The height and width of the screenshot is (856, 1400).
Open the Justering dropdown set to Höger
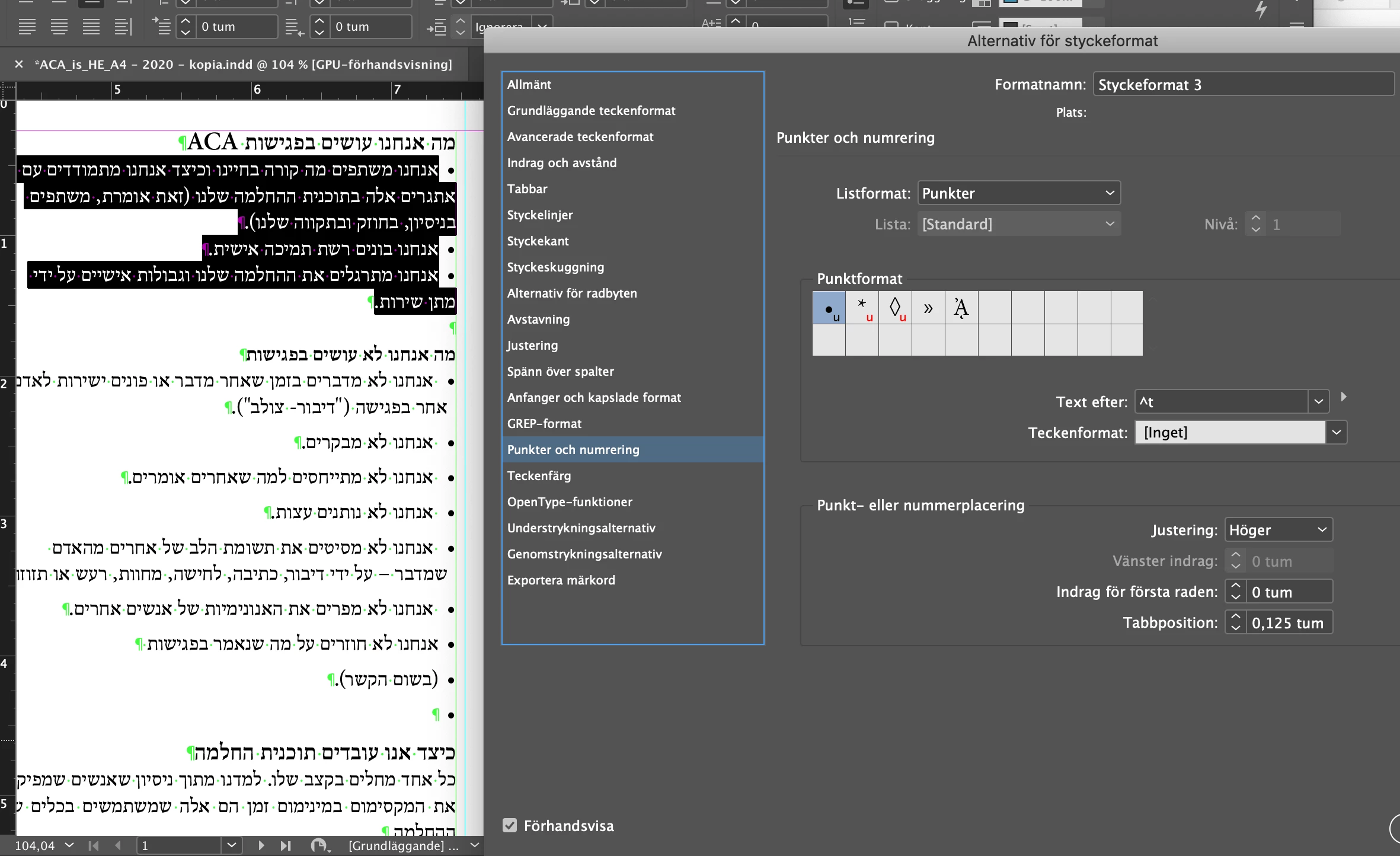1278,530
